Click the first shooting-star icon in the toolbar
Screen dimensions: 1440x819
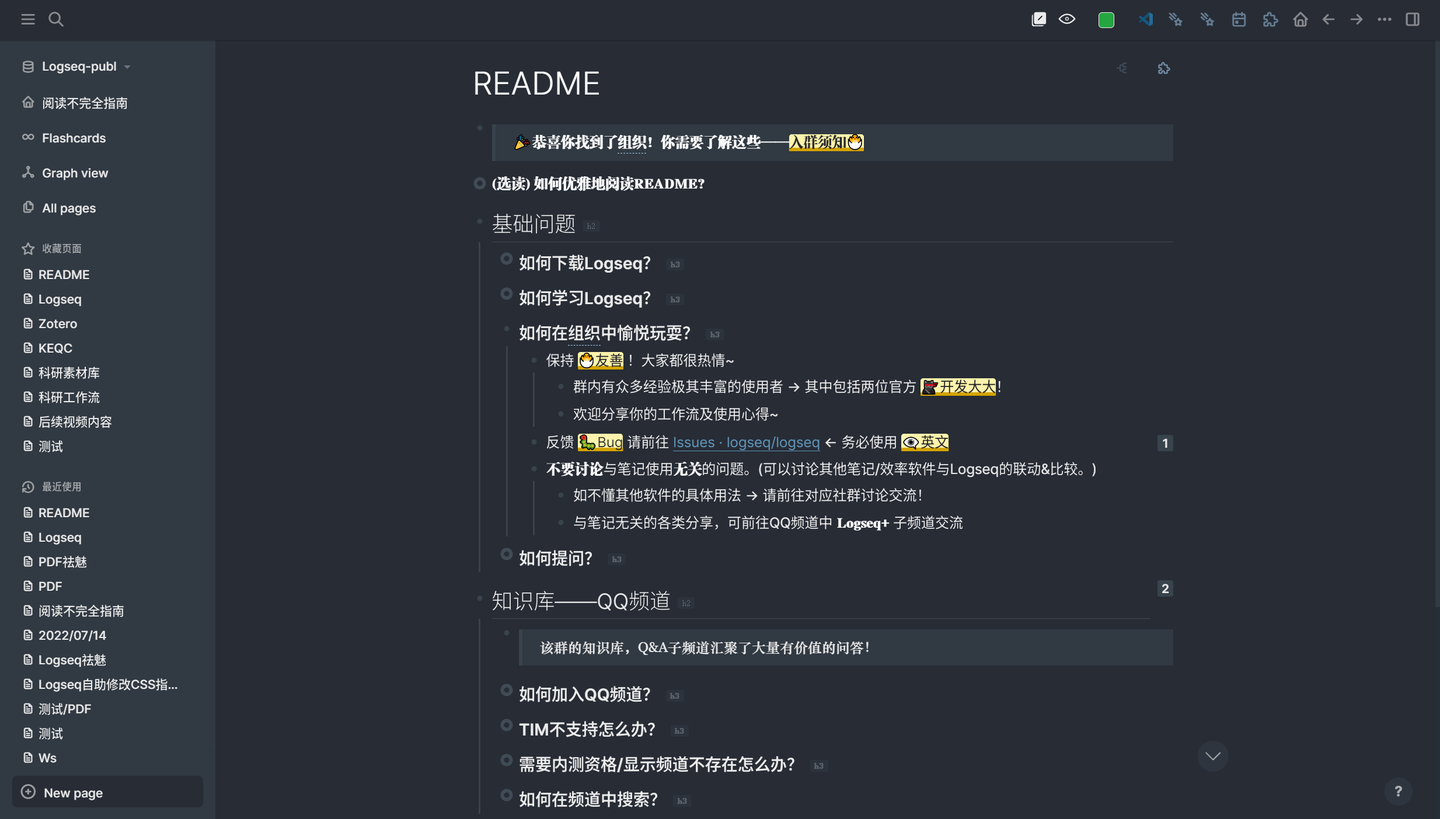(x=1175, y=19)
